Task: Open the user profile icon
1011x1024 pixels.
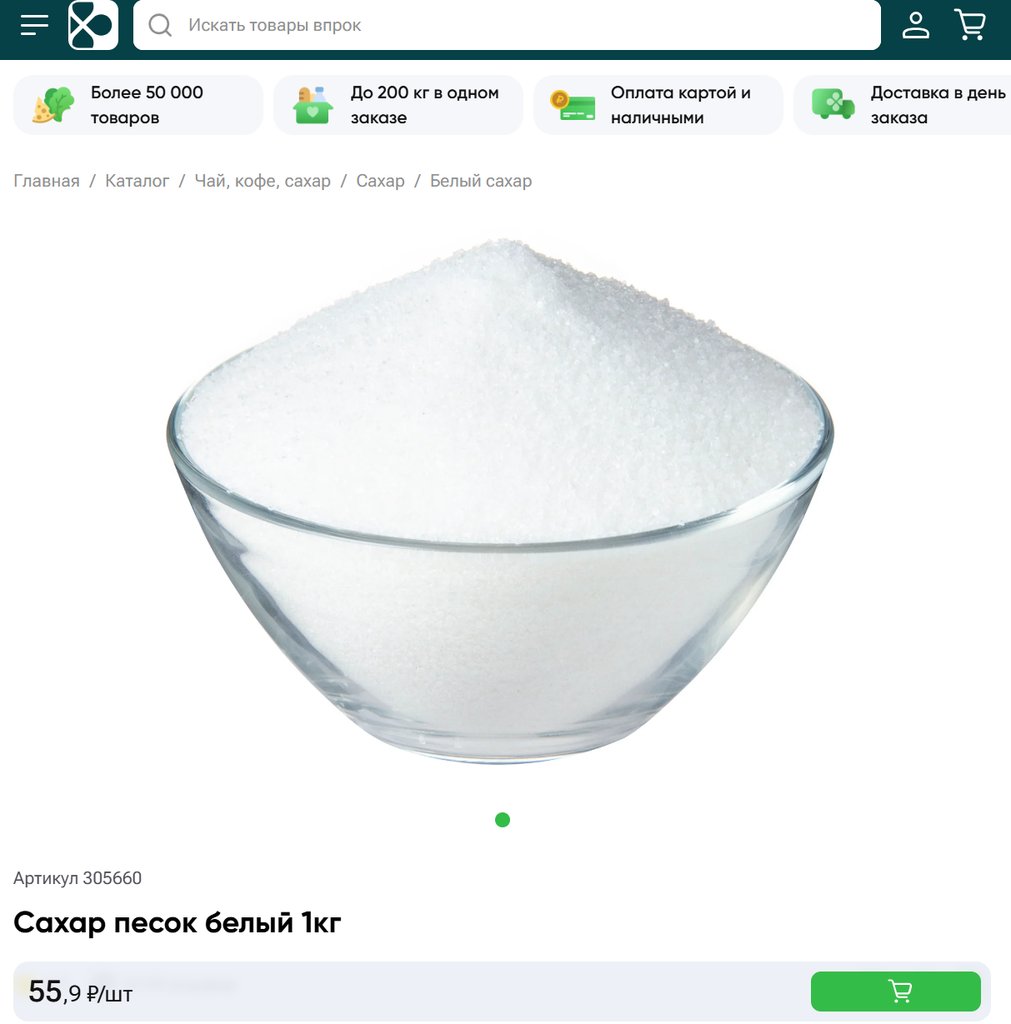Action: tap(916, 25)
